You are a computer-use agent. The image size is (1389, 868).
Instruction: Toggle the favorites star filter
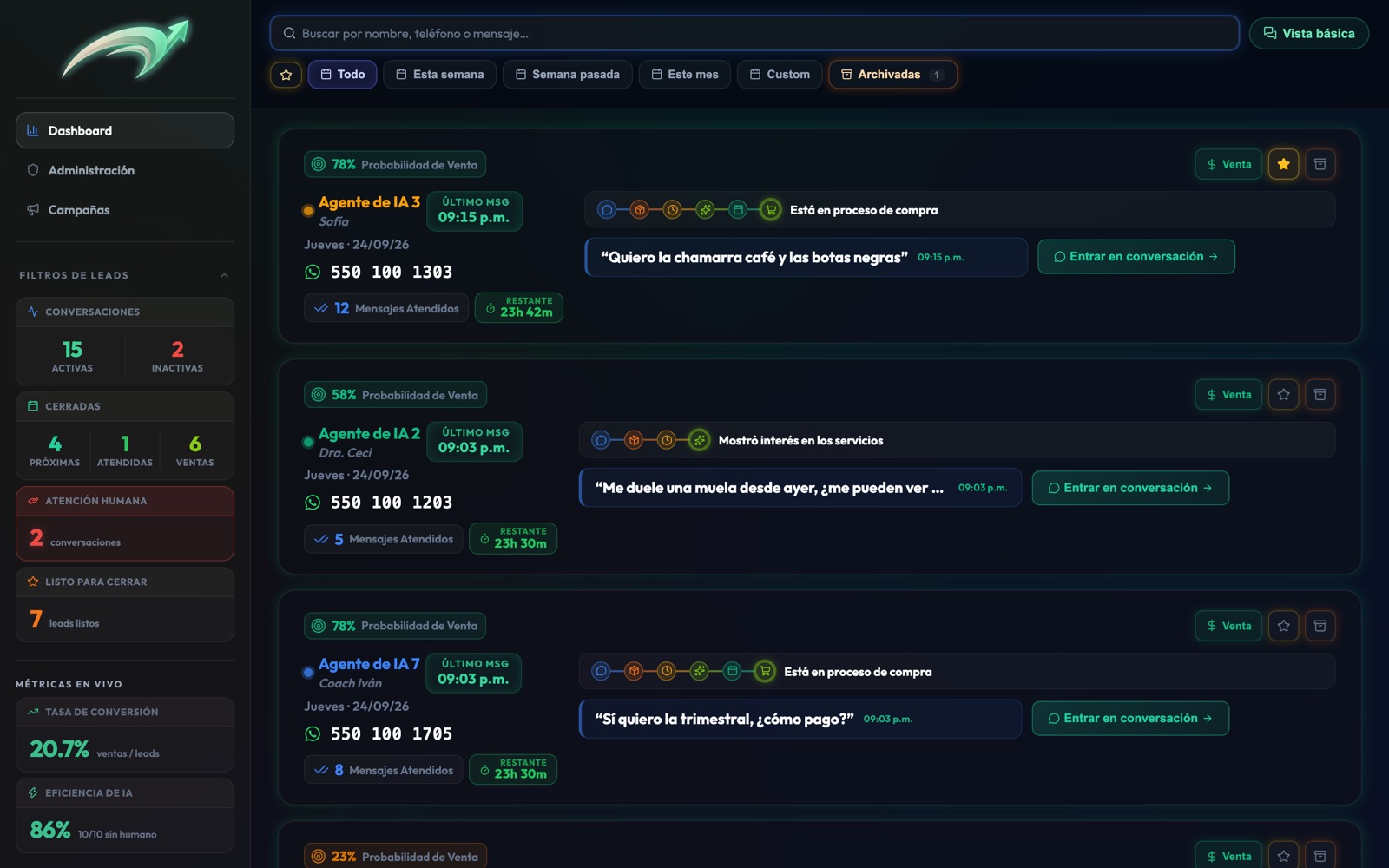click(x=286, y=75)
